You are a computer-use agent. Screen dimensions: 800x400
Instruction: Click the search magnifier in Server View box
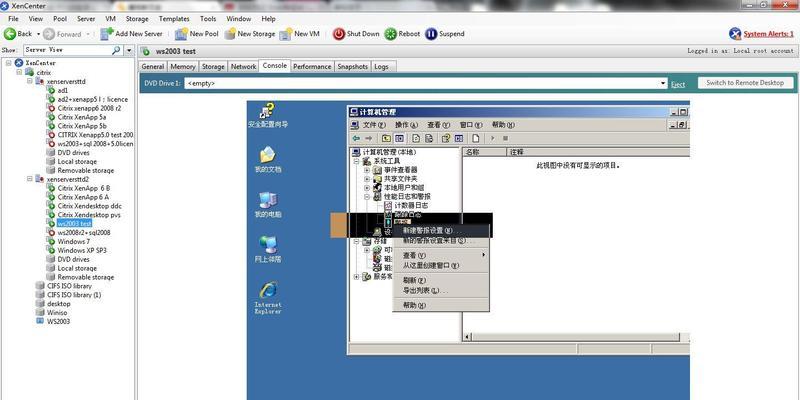[x=116, y=50]
